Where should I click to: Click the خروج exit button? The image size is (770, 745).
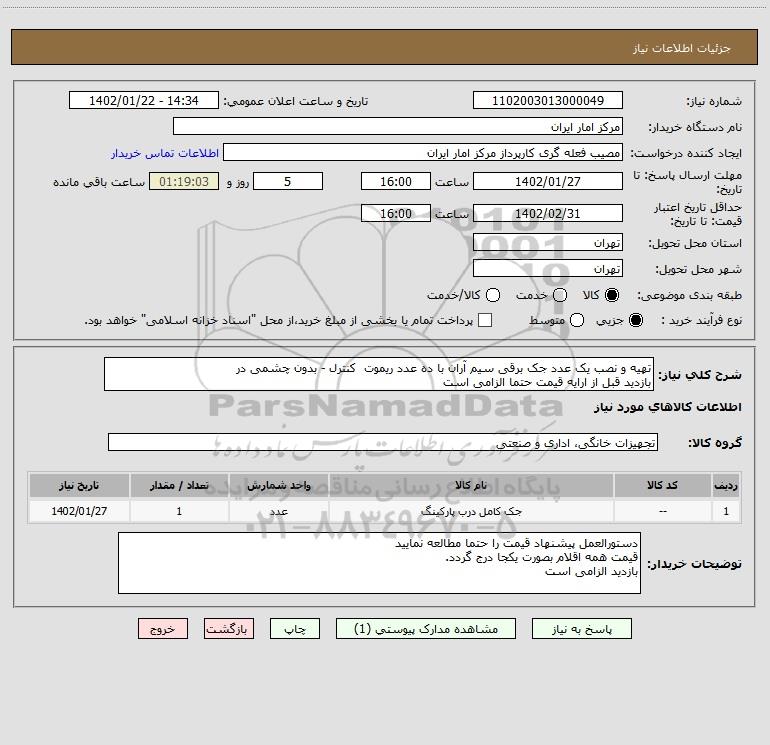pos(163,629)
